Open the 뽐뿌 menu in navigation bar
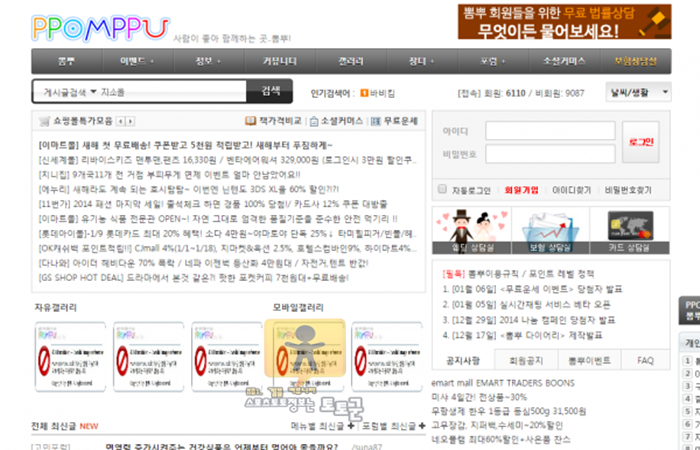700x450 pixels. [x=67, y=61]
